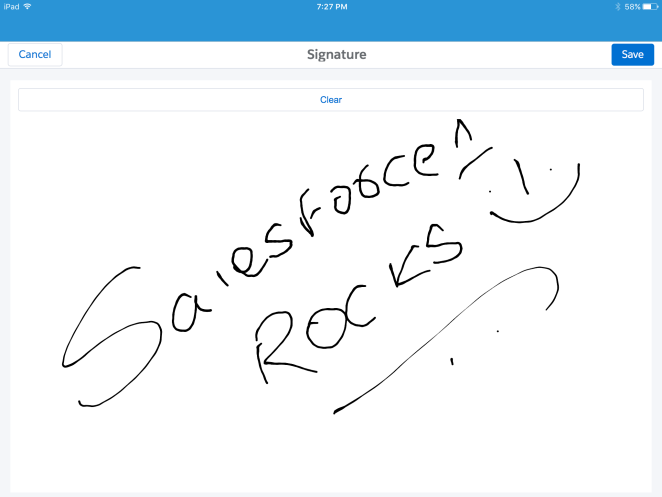The height and width of the screenshot is (497, 662).
Task: Tap the battery indicator icon
Action: point(650,7)
